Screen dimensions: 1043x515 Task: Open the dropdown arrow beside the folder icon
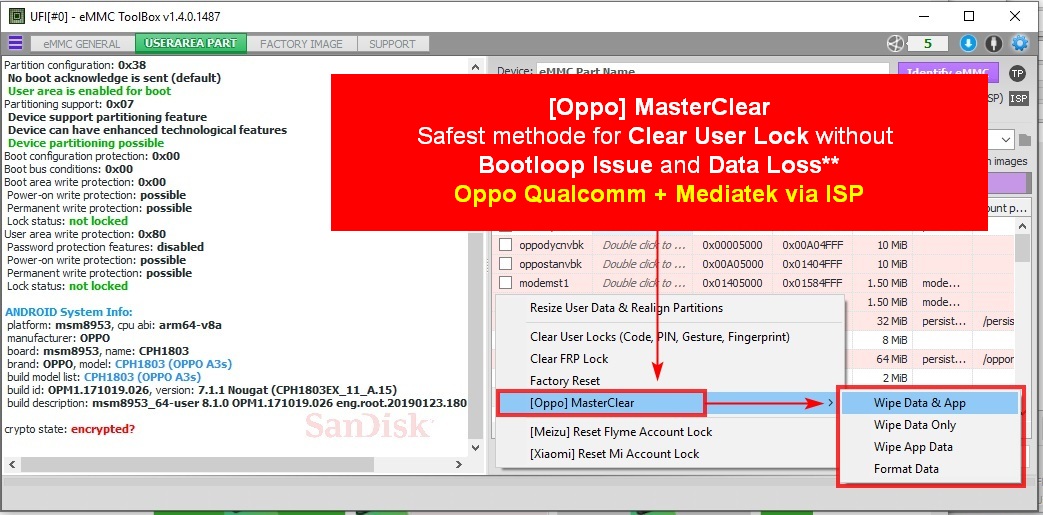(x=1006, y=140)
